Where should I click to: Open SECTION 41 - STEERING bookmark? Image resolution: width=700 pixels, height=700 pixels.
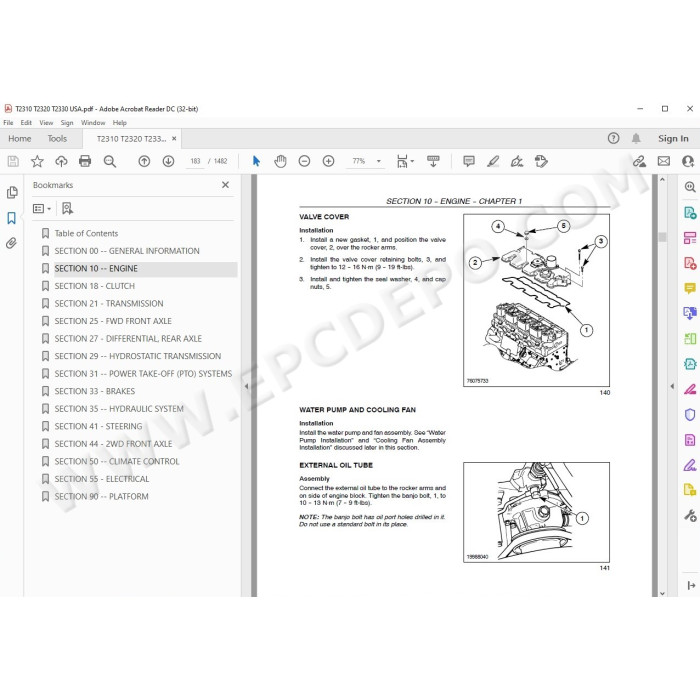[x=98, y=426]
